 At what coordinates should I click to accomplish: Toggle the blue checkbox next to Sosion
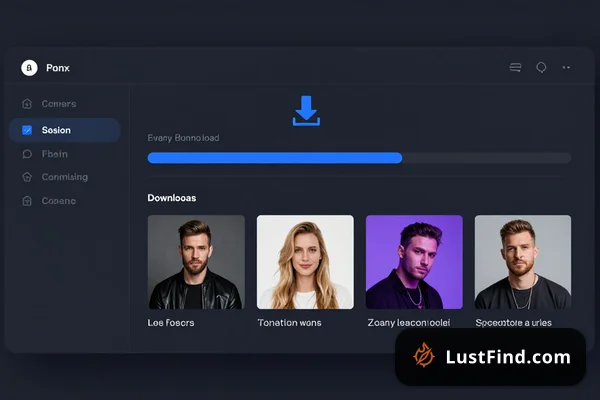click(27, 130)
